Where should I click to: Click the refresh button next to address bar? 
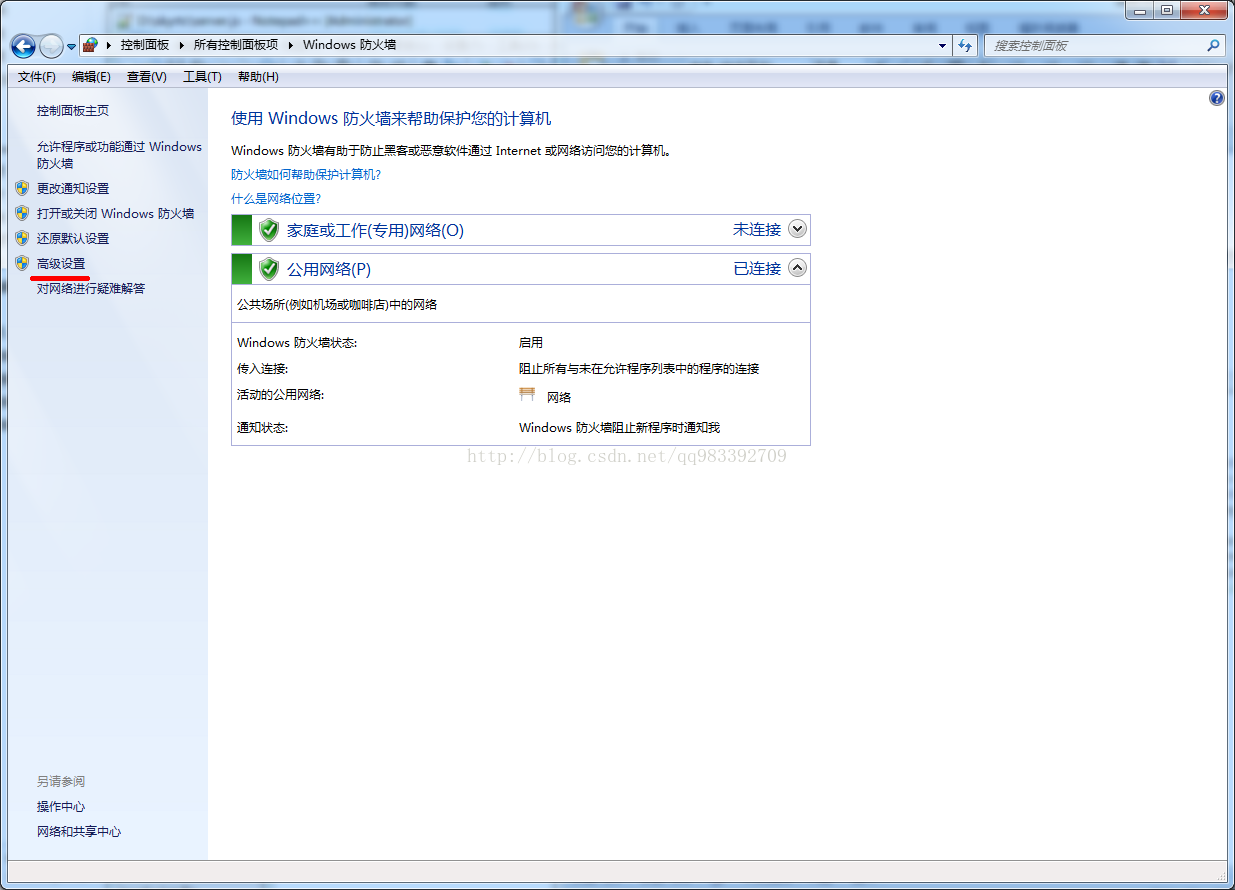tap(965, 46)
